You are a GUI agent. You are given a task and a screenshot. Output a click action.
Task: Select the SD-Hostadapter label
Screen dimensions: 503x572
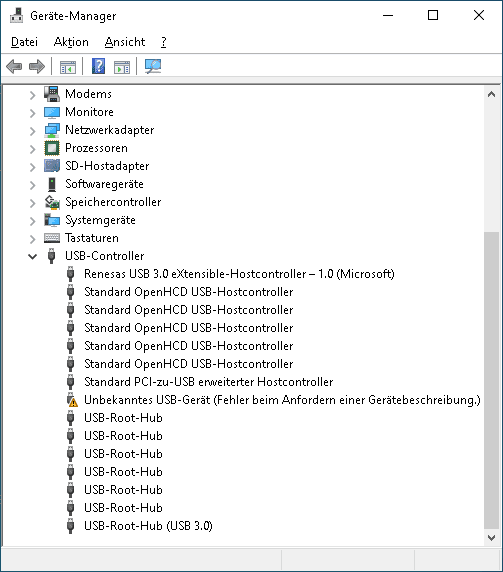(x=107, y=166)
